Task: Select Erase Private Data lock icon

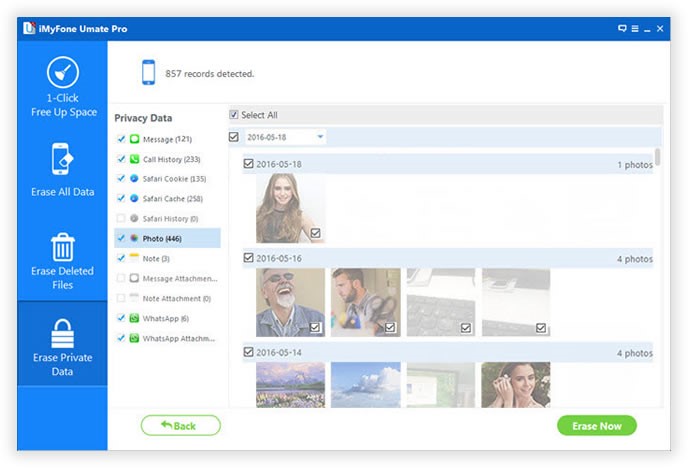Action: coord(63,335)
